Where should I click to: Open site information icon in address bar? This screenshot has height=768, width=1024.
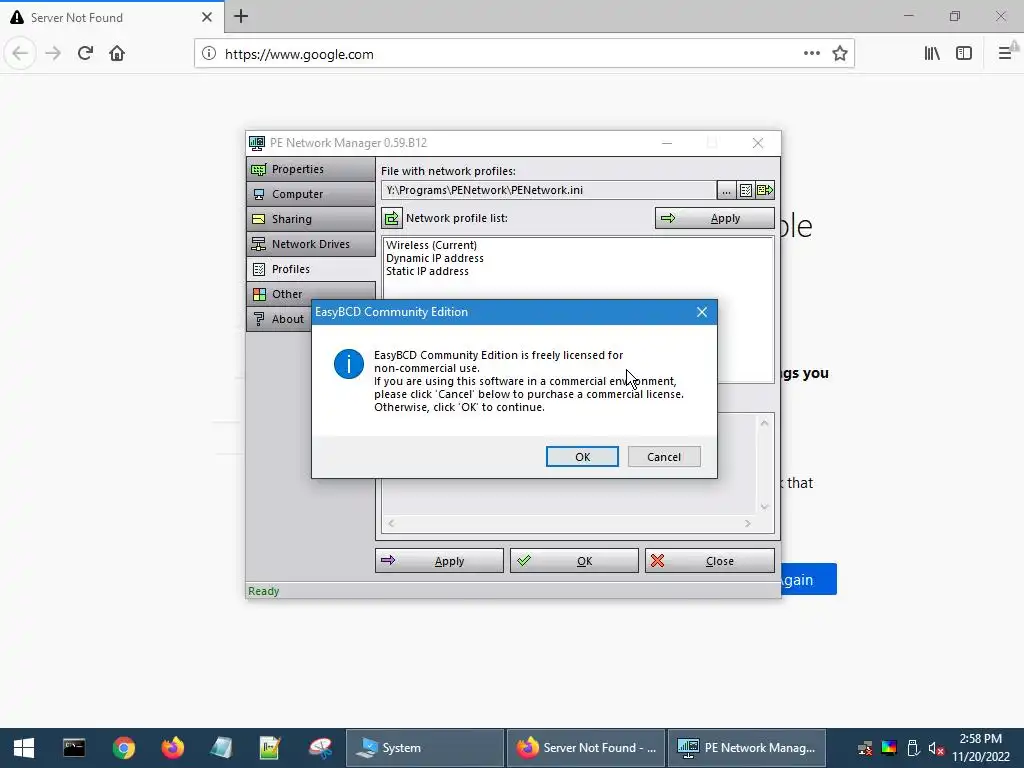tap(208, 54)
